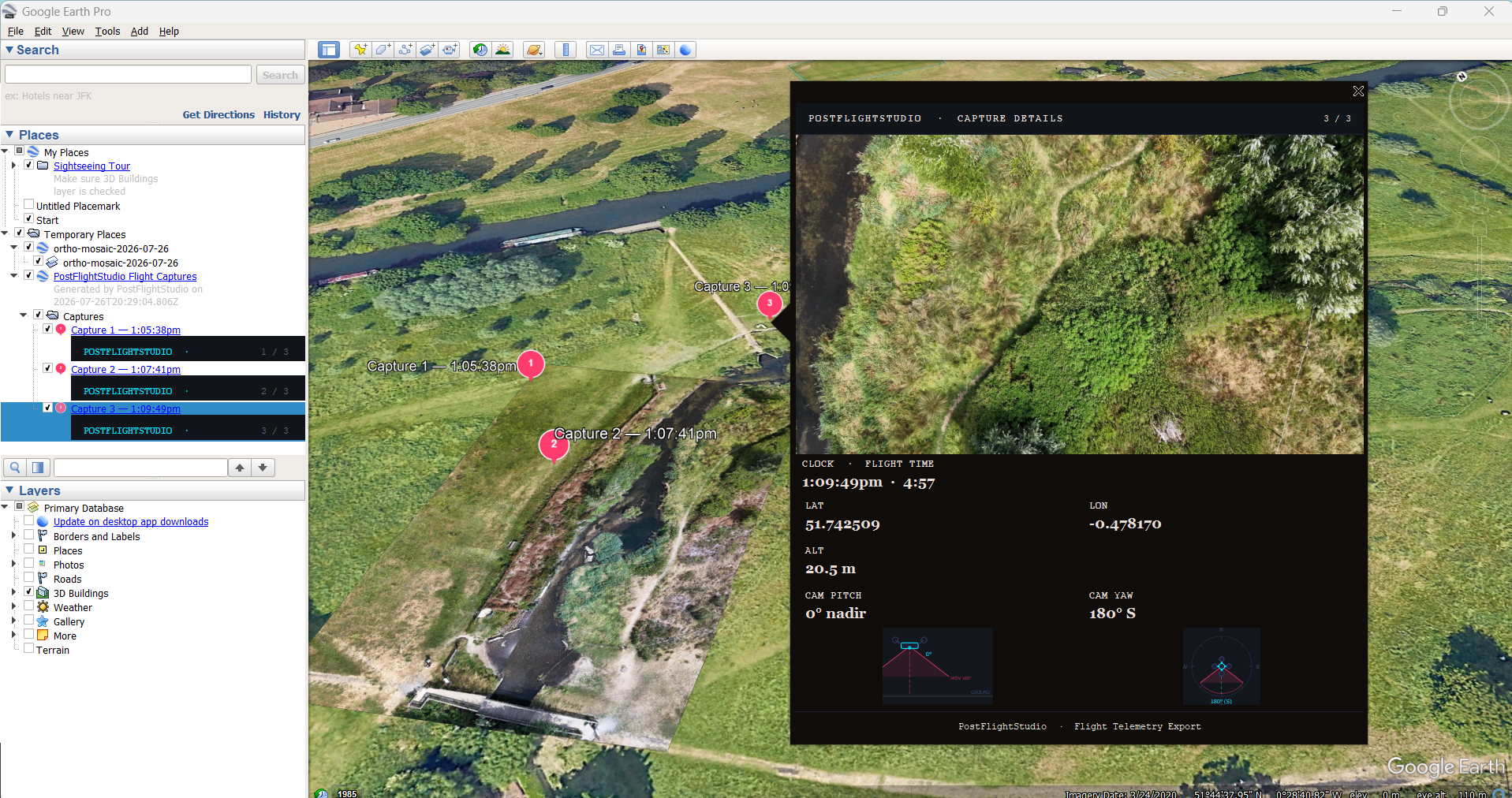
Task: Collapse the Captures folder node
Action: 24,315
